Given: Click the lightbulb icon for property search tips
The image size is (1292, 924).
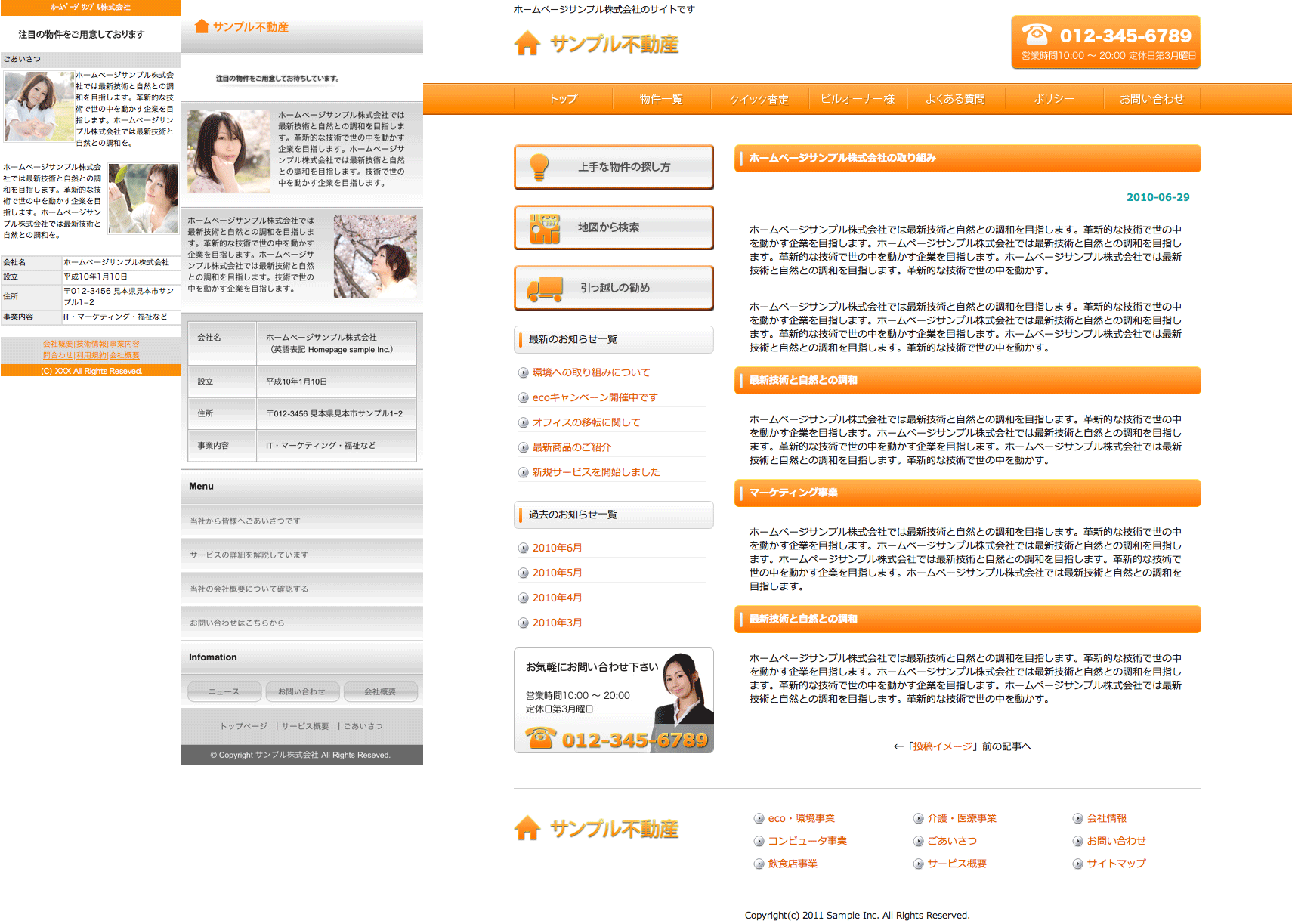Looking at the screenshot, I should point(539,167).
